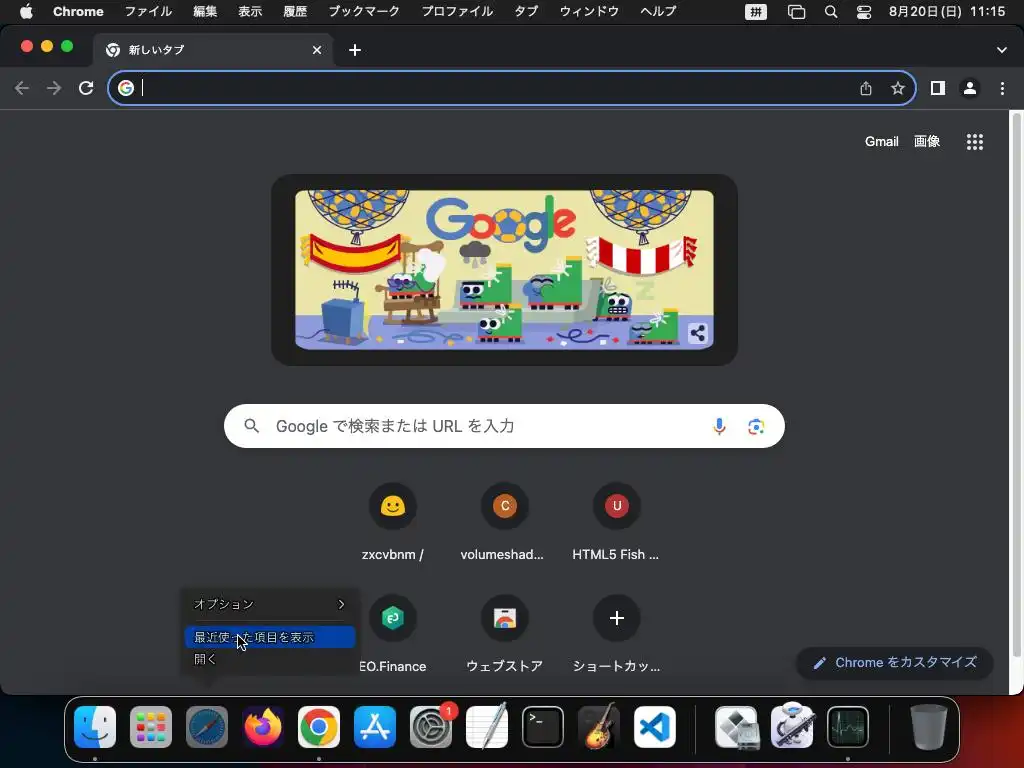Open the Gmail link
Image resolution: width=1024 pixels, height=768 pixels.
pos(882,142)
